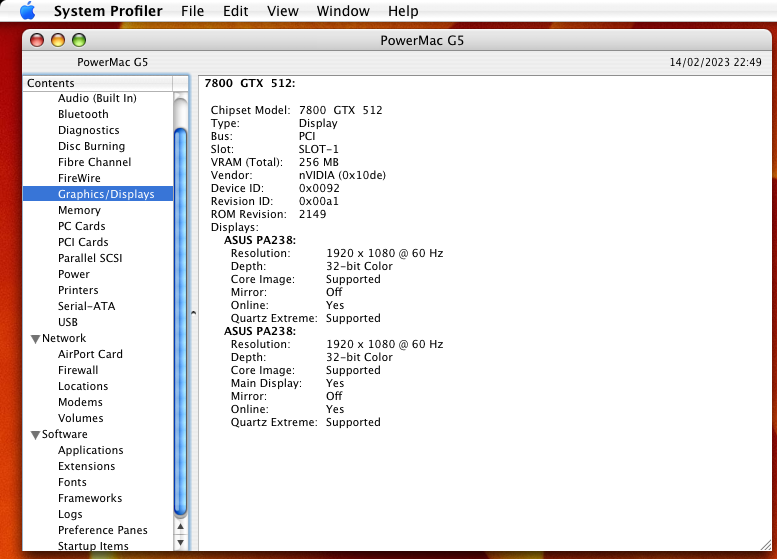Click the VRAM value 256 MB
This screenshot has height=559, width=777.
[319, 162]
